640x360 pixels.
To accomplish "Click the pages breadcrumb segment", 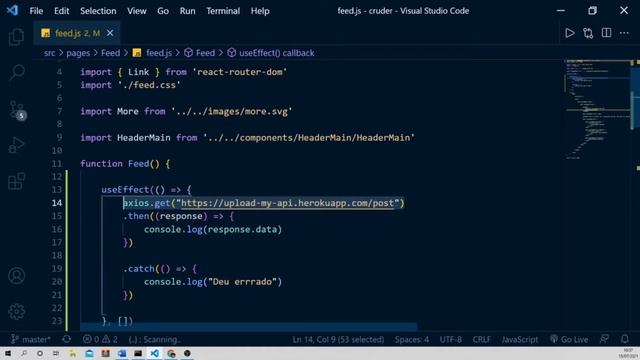I will (x=78, y=53).
